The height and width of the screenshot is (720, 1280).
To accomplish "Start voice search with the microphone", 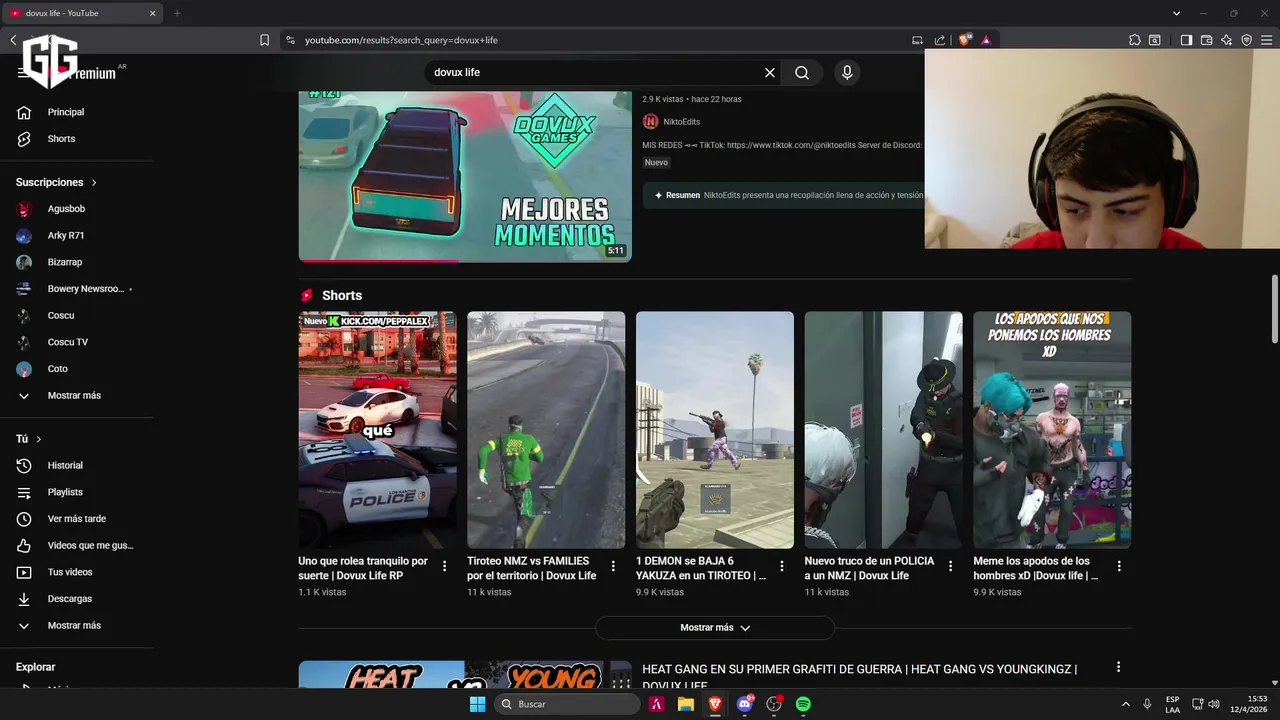I will (847, 72).
